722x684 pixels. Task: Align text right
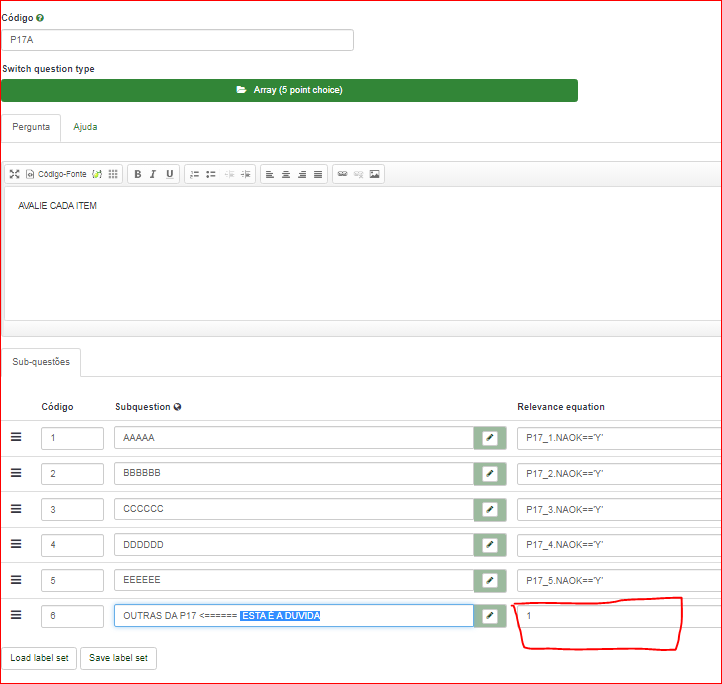click(302, 174)
